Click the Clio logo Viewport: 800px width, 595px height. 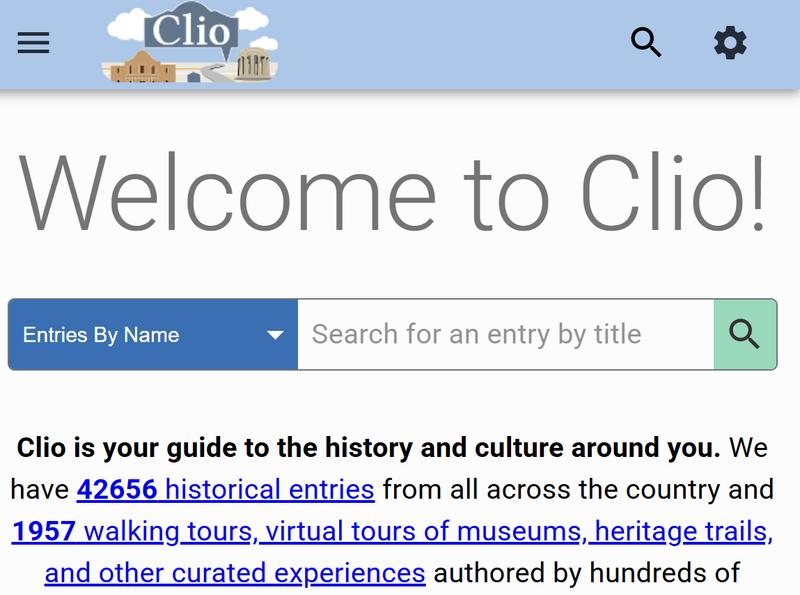190,43
